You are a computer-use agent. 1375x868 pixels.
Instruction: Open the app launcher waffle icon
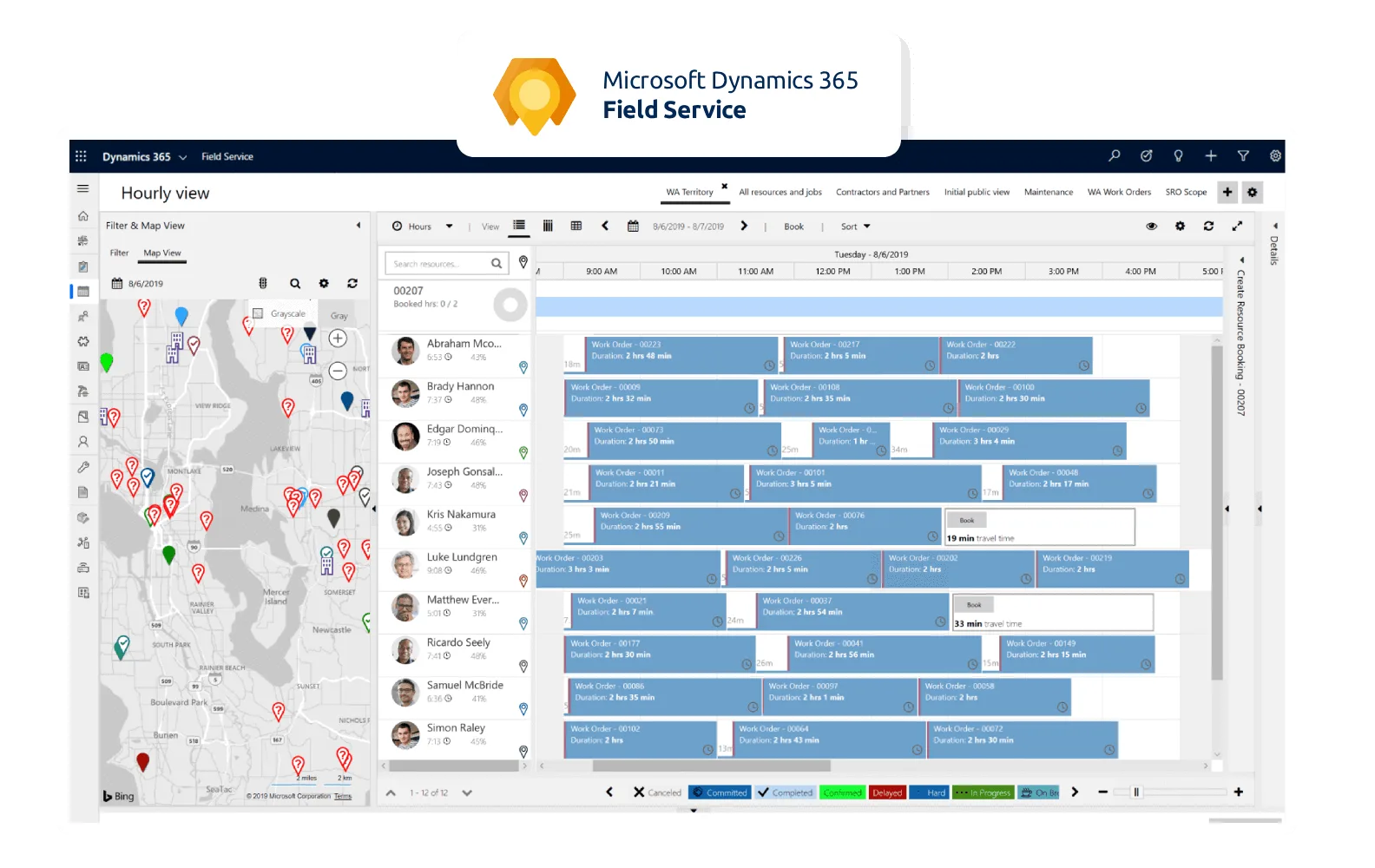pos(81,156)
